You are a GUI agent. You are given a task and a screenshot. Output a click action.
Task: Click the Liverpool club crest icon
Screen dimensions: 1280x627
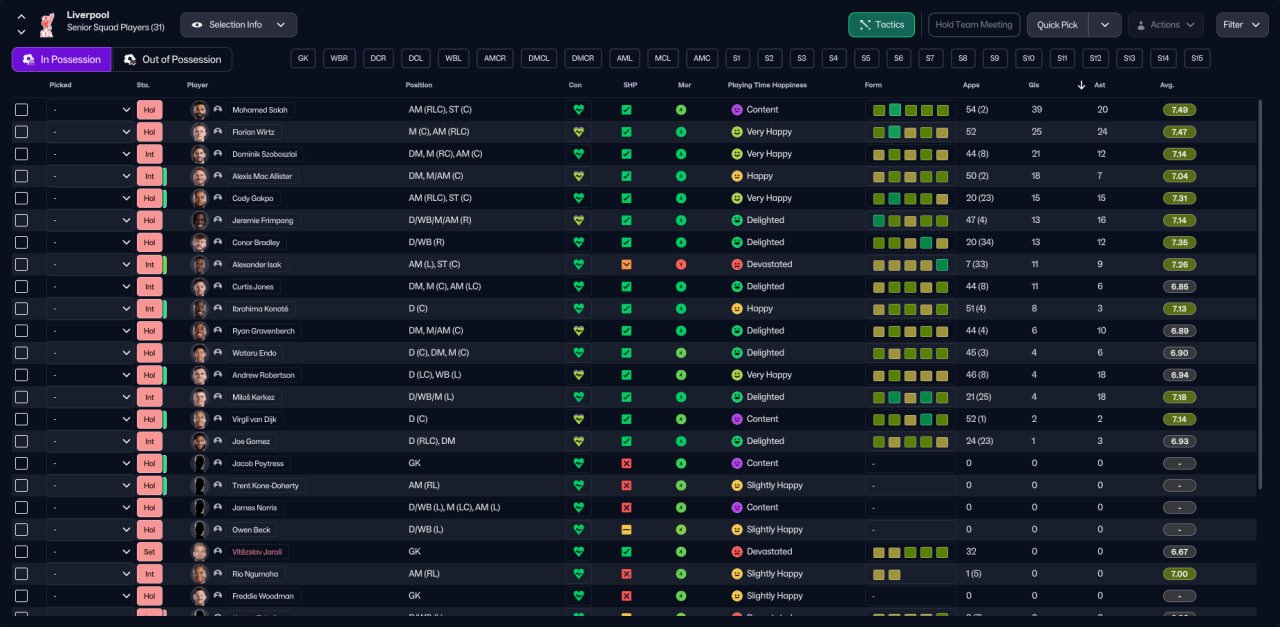click(x=46, y=25)
